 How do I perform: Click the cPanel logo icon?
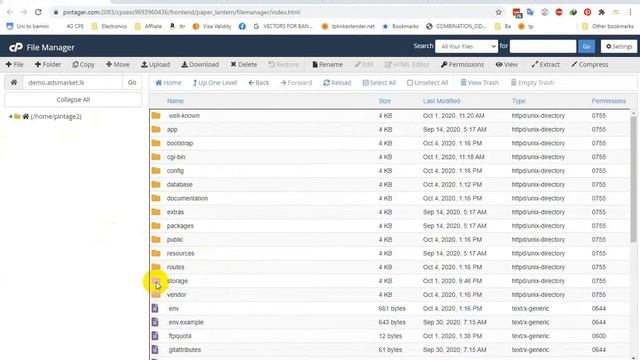16,47
